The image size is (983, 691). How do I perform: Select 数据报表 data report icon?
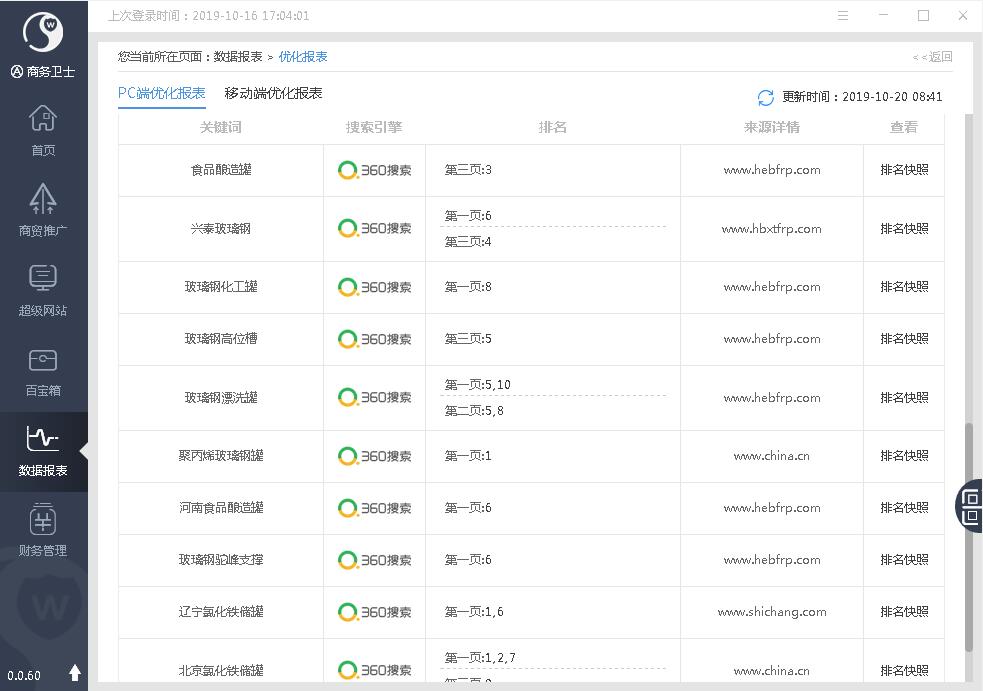pyautogui.click(x=43, y=450)
